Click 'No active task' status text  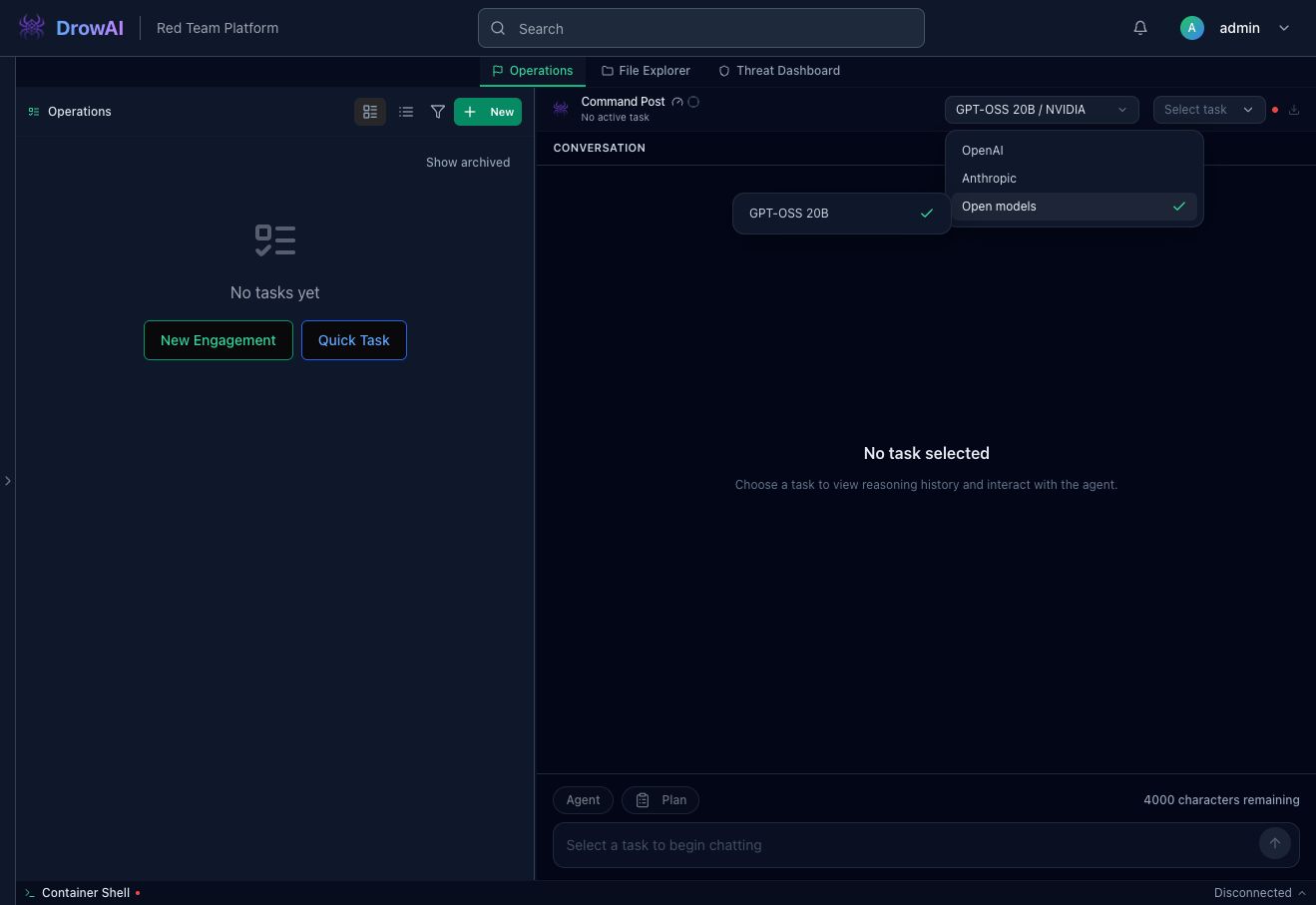click(x=616, y=118)
